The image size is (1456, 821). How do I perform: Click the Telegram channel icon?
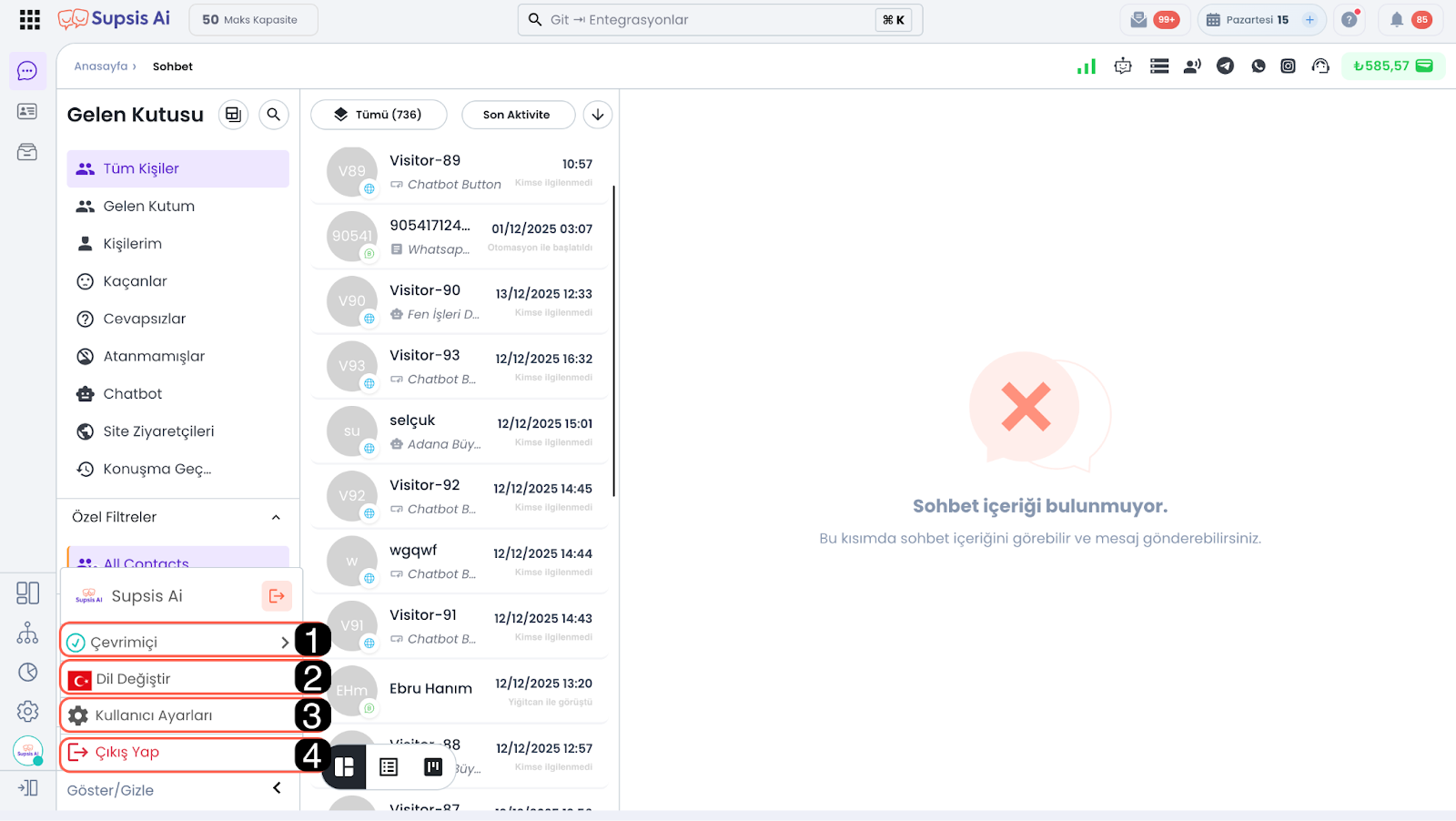pyautogui.click(x=1225, y=66)
